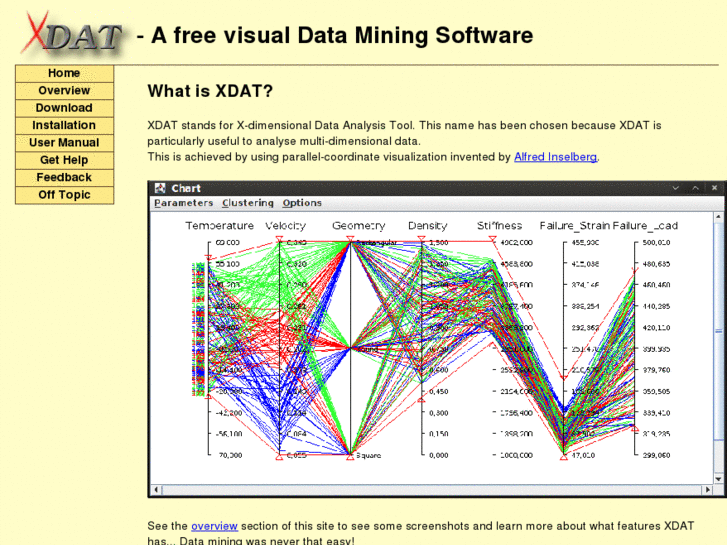Open the User Manual page
Image resolution: width=727 pixels, height=545 pixels.
(x=64, y=142)
